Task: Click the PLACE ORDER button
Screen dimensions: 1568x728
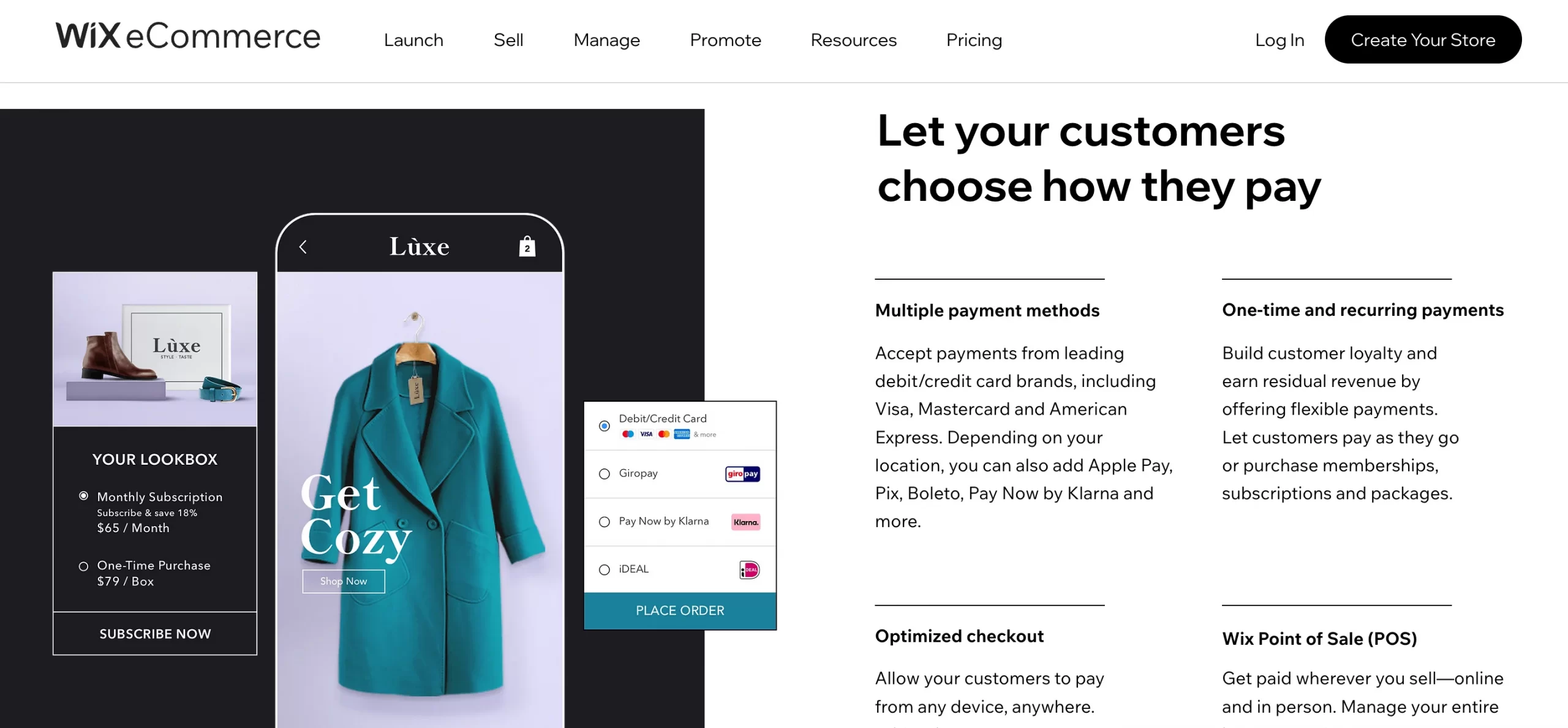Action: point(680,609)
